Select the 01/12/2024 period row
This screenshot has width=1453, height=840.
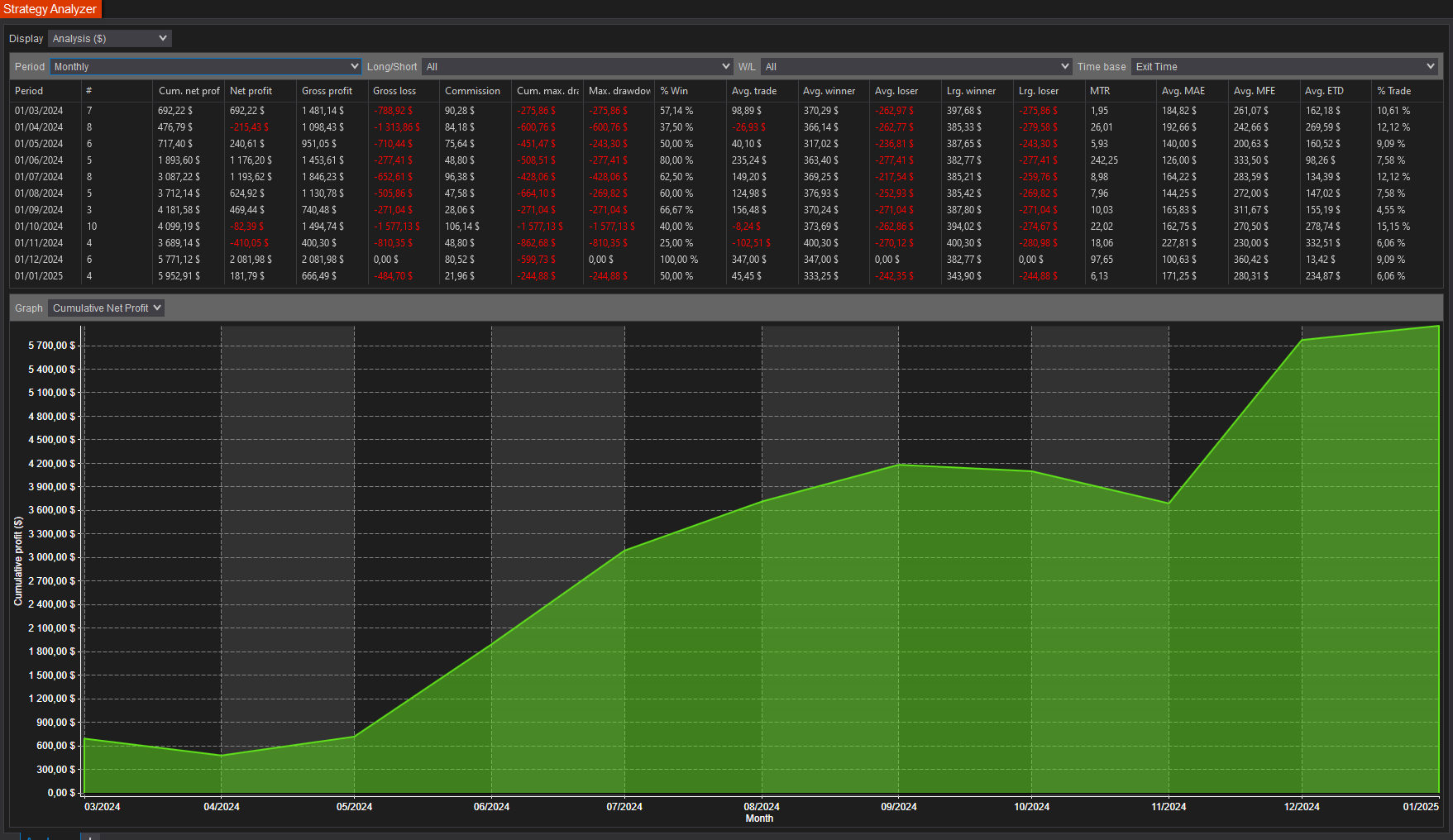pos(726,260)
